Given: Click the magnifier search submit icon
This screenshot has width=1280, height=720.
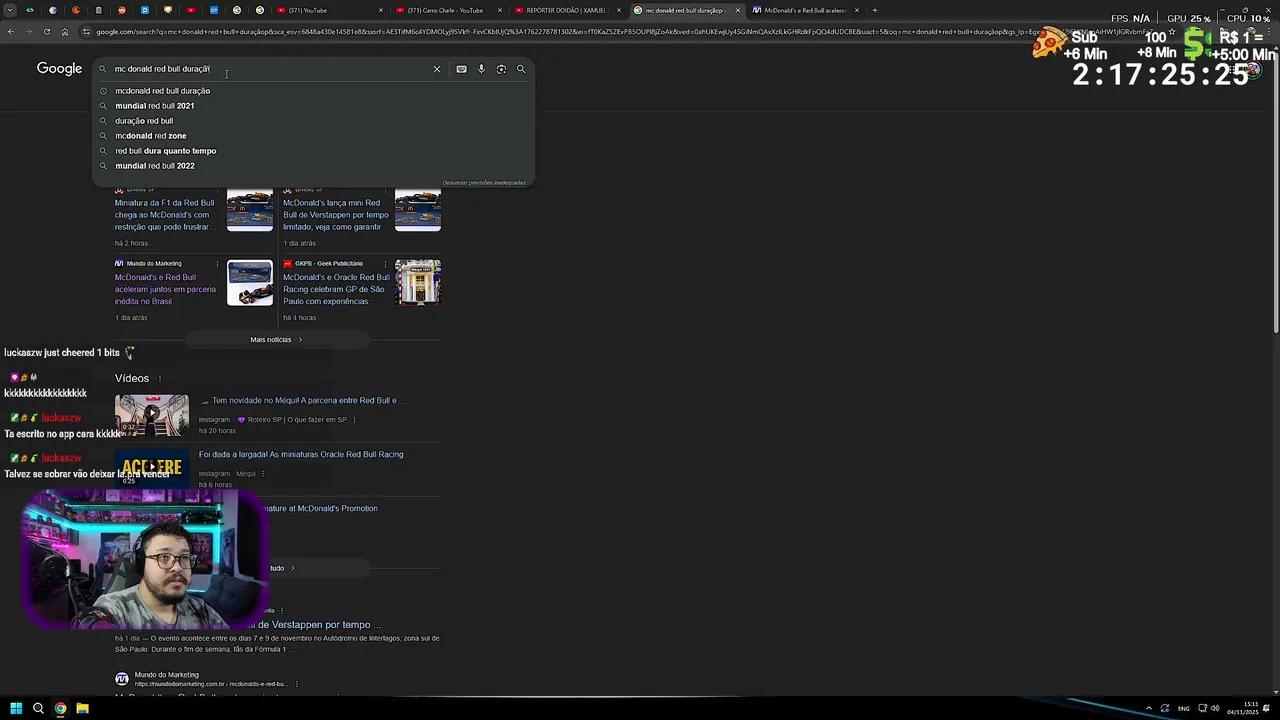Looking at the screenshot, I should [521, 69].
